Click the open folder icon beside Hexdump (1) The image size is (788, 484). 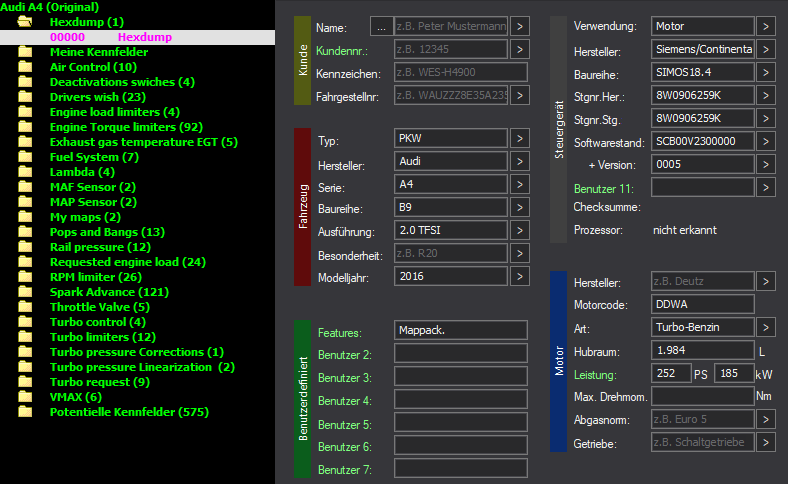pyautogui.click(x=25, y=22)
